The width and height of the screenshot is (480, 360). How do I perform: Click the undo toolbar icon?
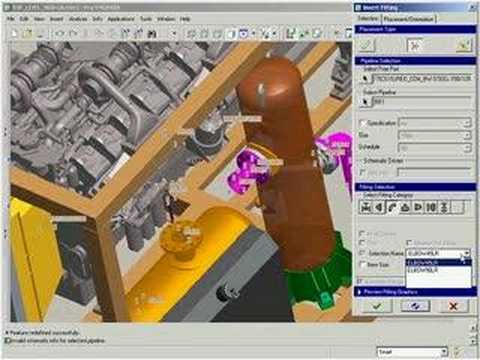(60, 33)
